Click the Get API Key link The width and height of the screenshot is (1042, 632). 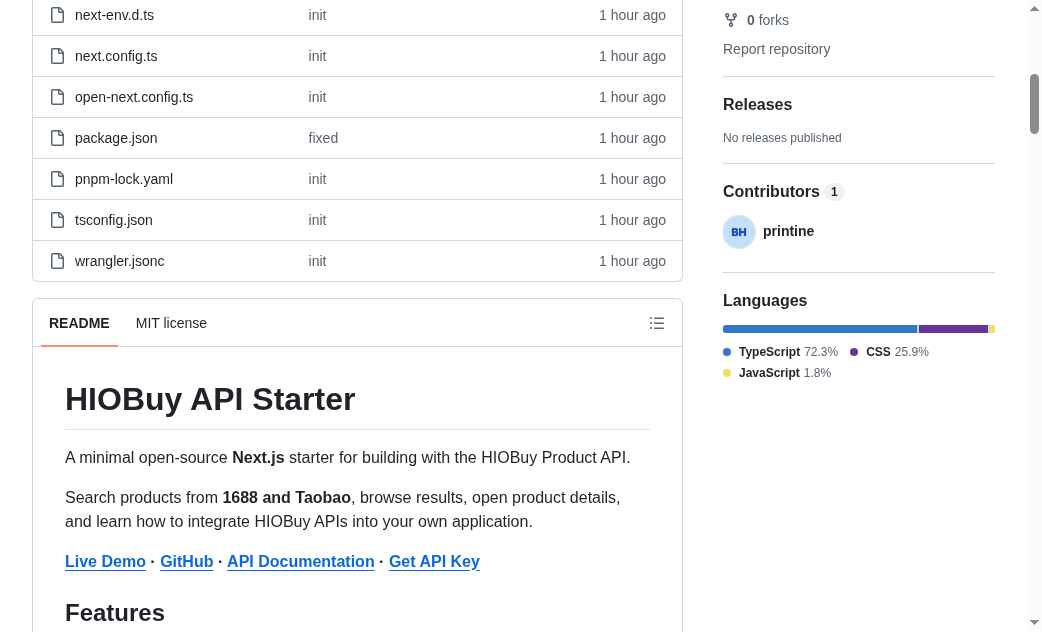(434, 562)
